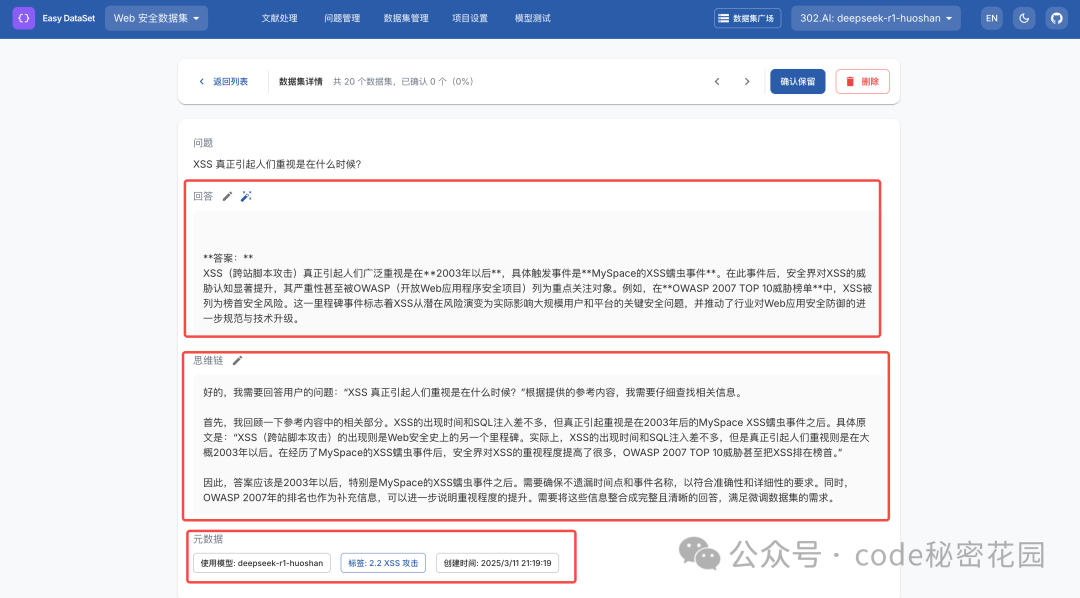Click the 创建时间 2025/3/11 chip
Image resolution: width=1080 pixels, height=598 pixels.
(x=497, y=563)
